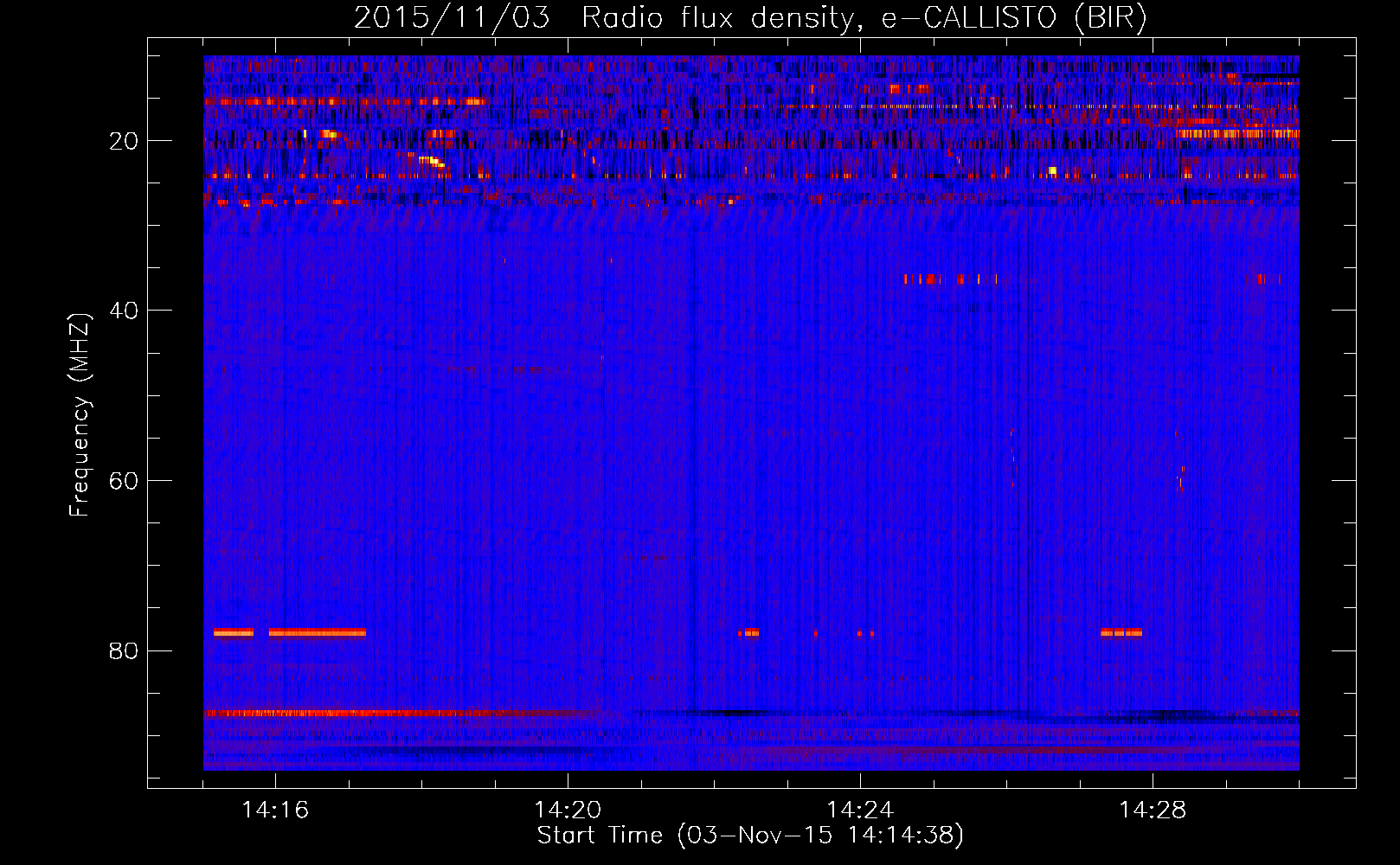Click the 60 MHz frequency tick label
Screen dimensions: 1400x865
(x=124, y=481)
